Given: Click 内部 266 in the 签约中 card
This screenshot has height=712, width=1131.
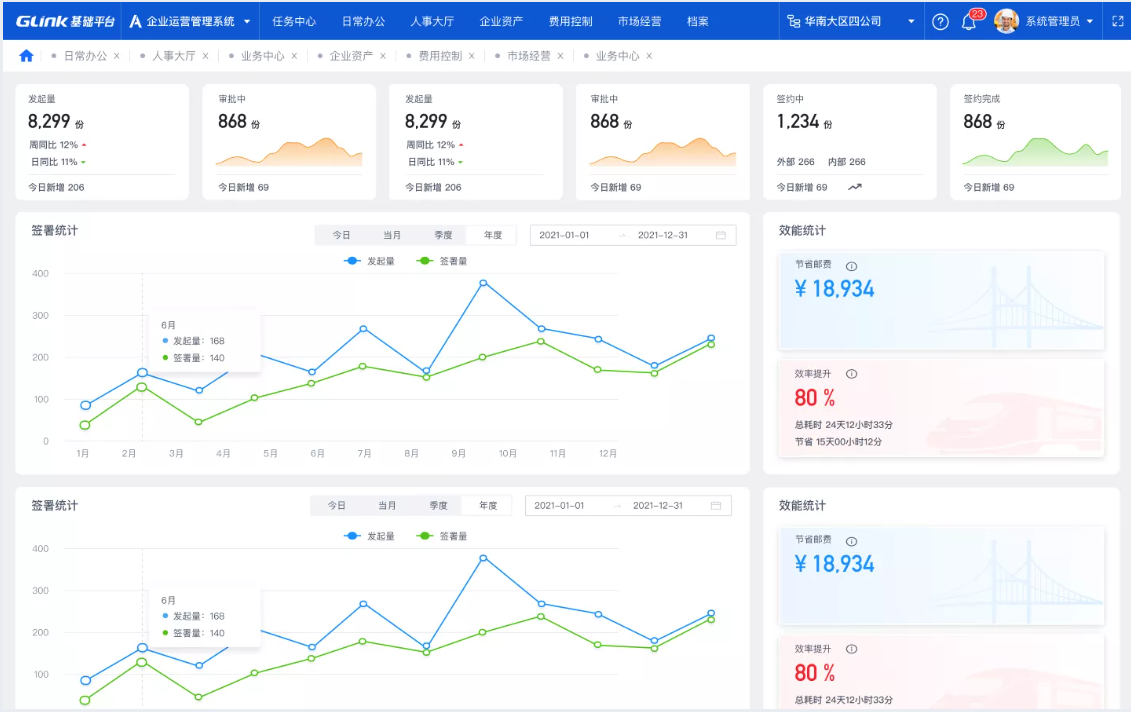Looking at the screenshot, I should [x=847, y=162].
